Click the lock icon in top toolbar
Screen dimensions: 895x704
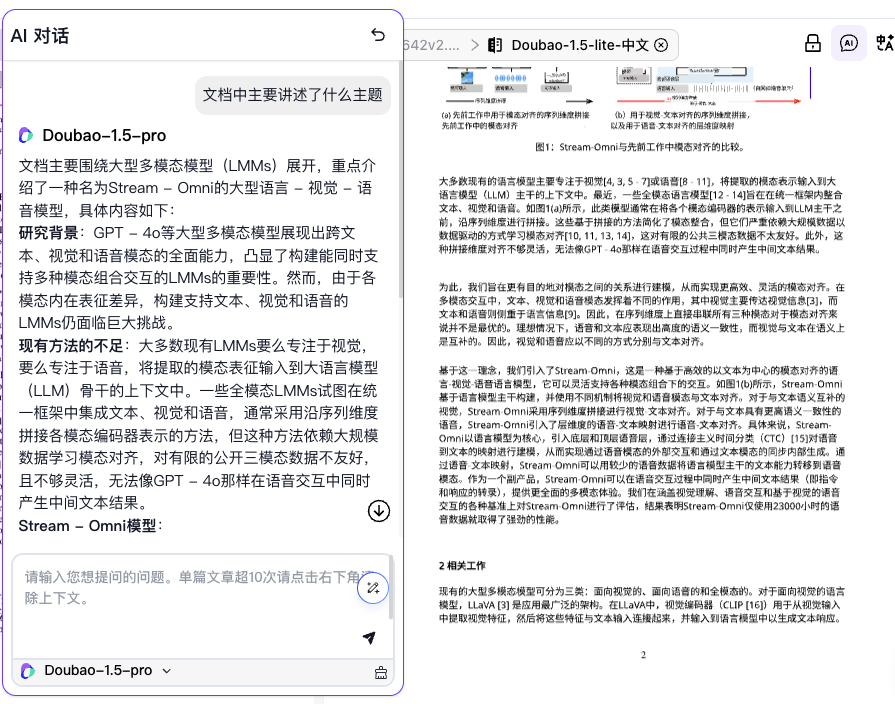click(x=813, y=43)
